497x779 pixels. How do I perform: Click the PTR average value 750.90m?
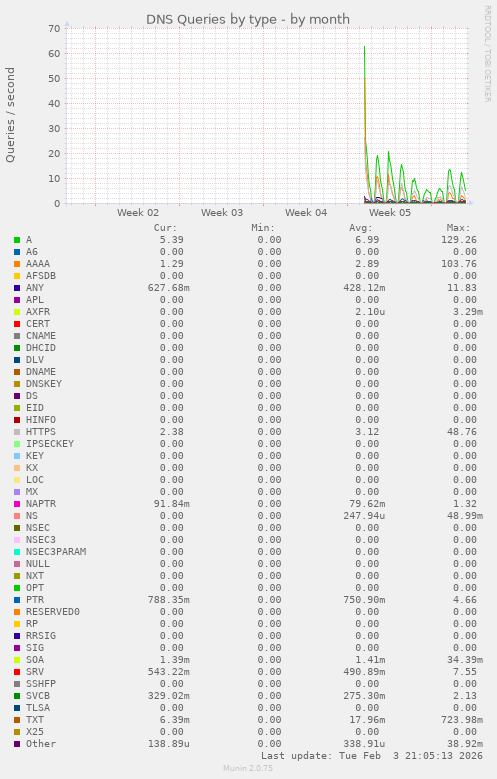point(364,600)
